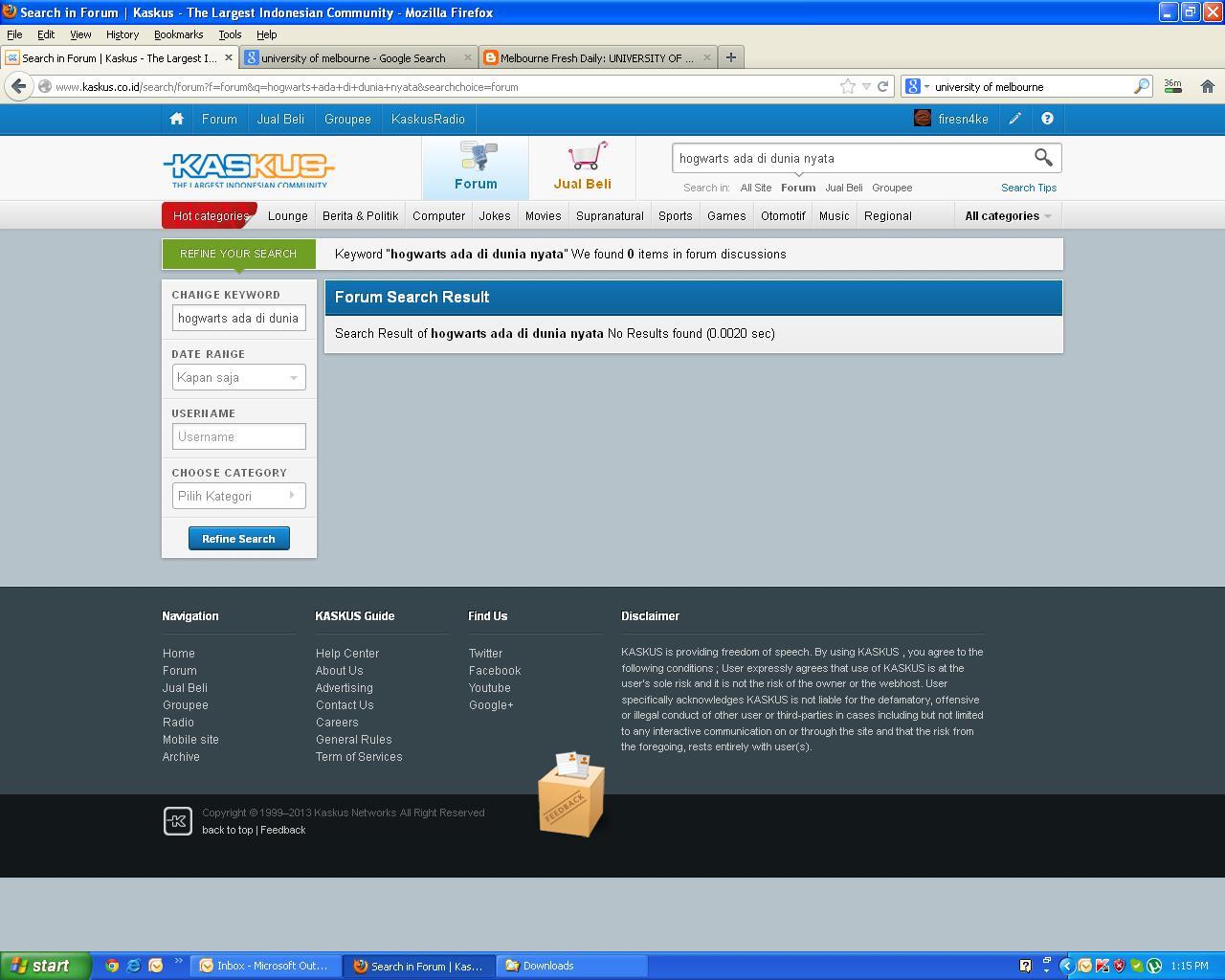Image resolution: width=1225 pixels, height=980 pixels.
Task: Close the university of melbourne Google tab
Action: 467,57
